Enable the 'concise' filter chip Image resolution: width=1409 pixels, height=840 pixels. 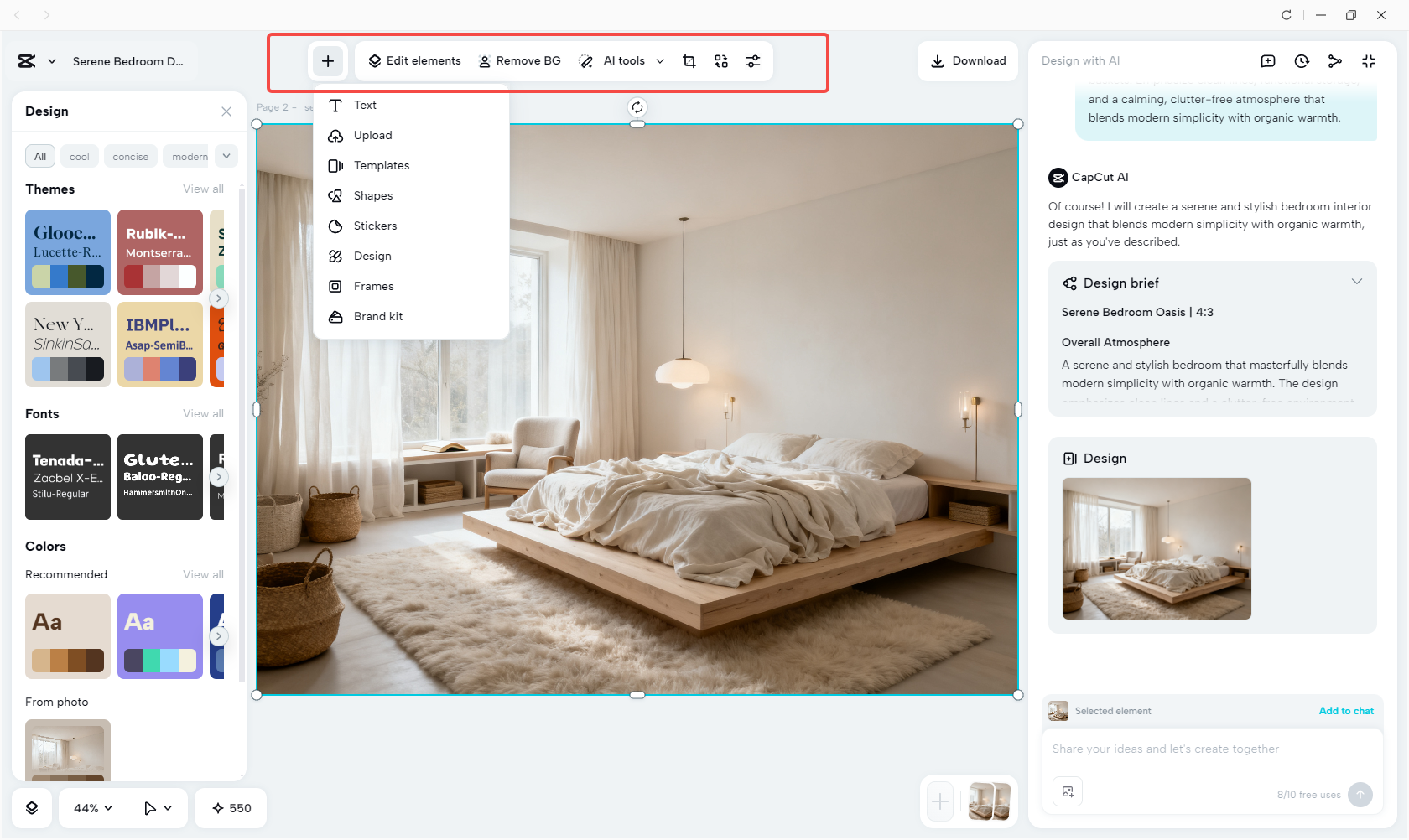point(130,156)
